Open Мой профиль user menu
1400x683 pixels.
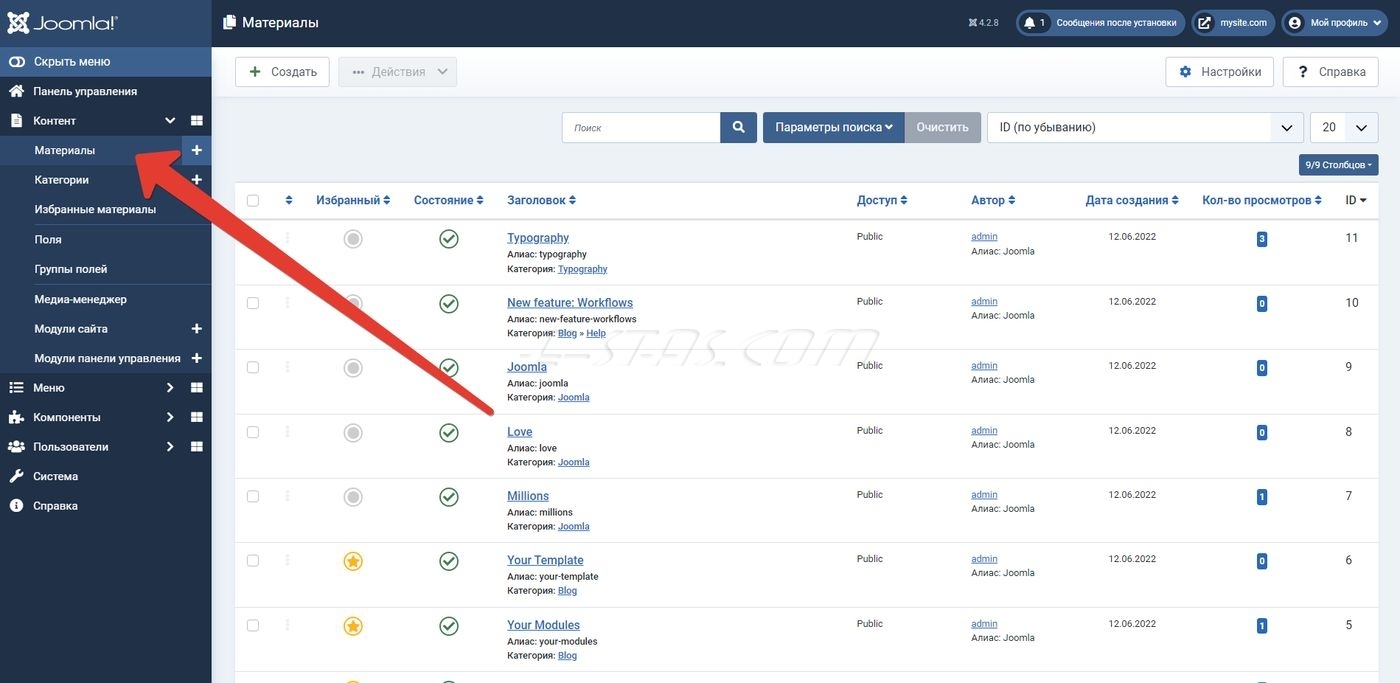1335,23
